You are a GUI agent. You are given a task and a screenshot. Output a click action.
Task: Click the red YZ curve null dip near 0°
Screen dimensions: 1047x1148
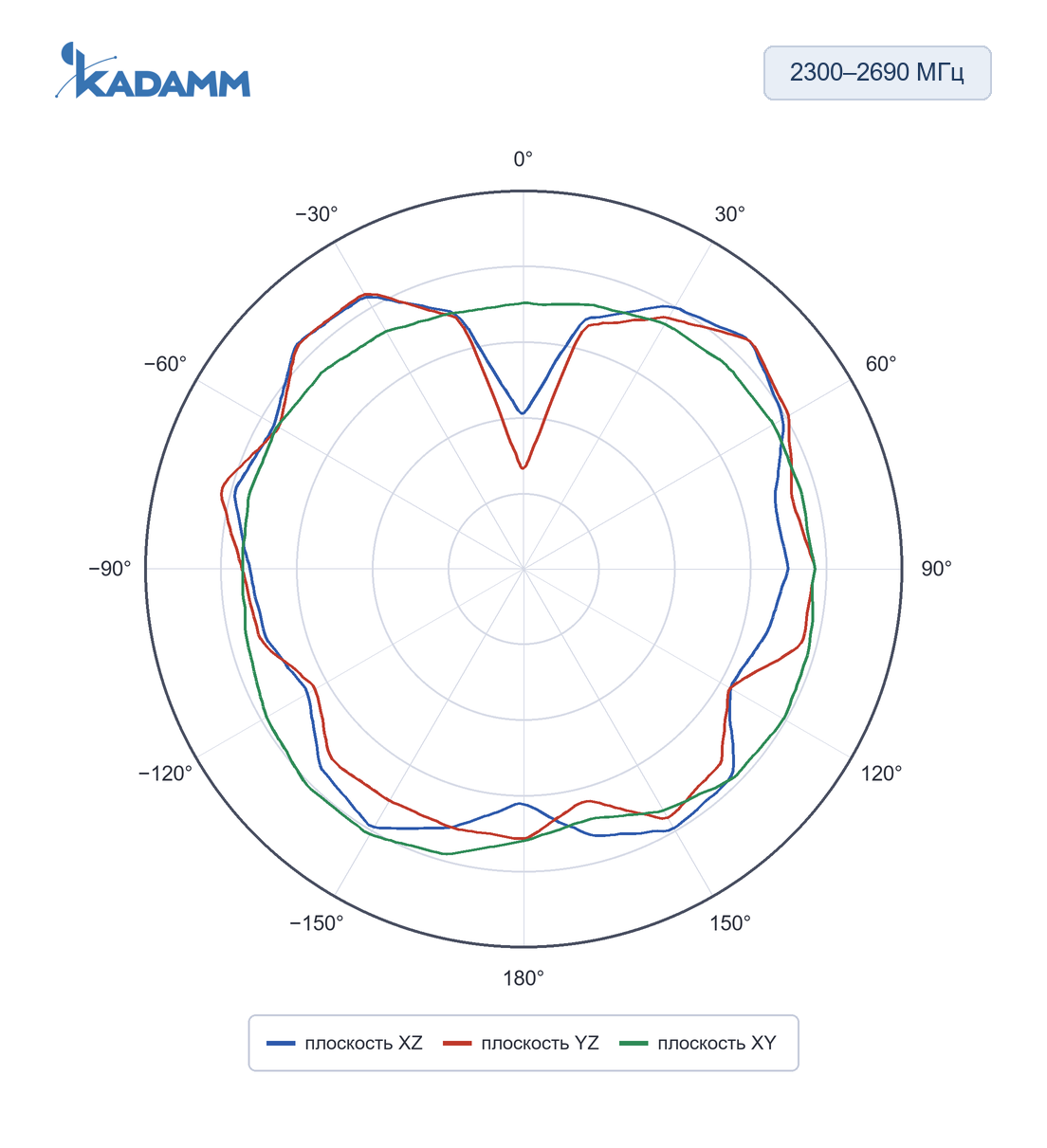523,467
